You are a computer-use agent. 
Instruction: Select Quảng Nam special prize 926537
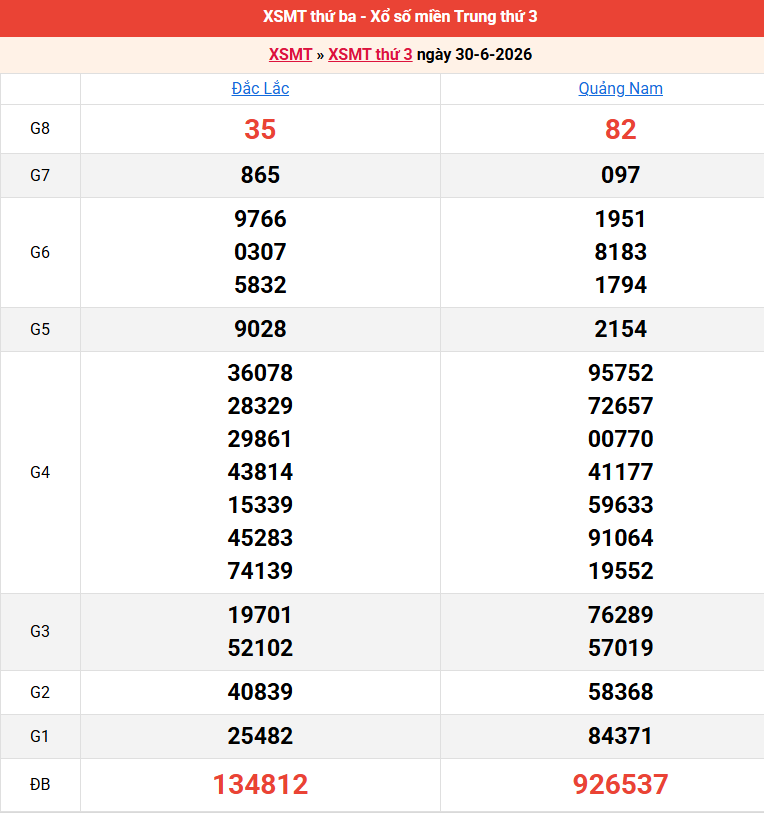click(x=620, y=784)
